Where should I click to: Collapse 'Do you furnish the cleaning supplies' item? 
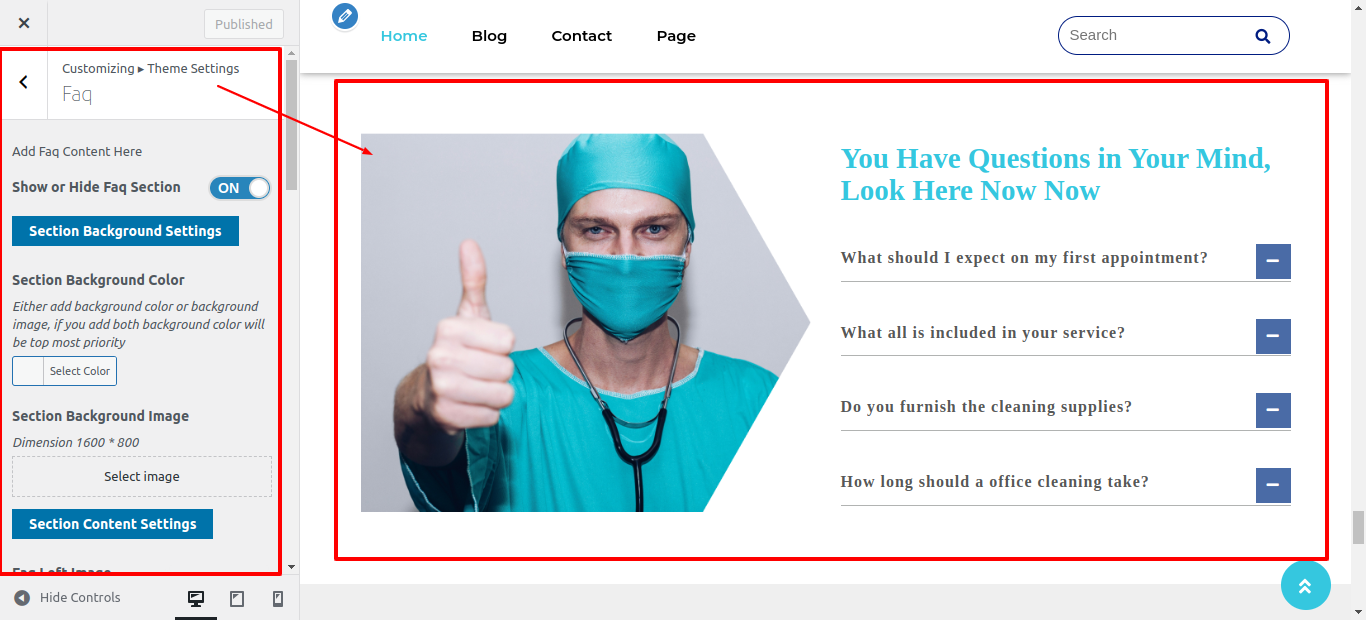(1273, 410)
